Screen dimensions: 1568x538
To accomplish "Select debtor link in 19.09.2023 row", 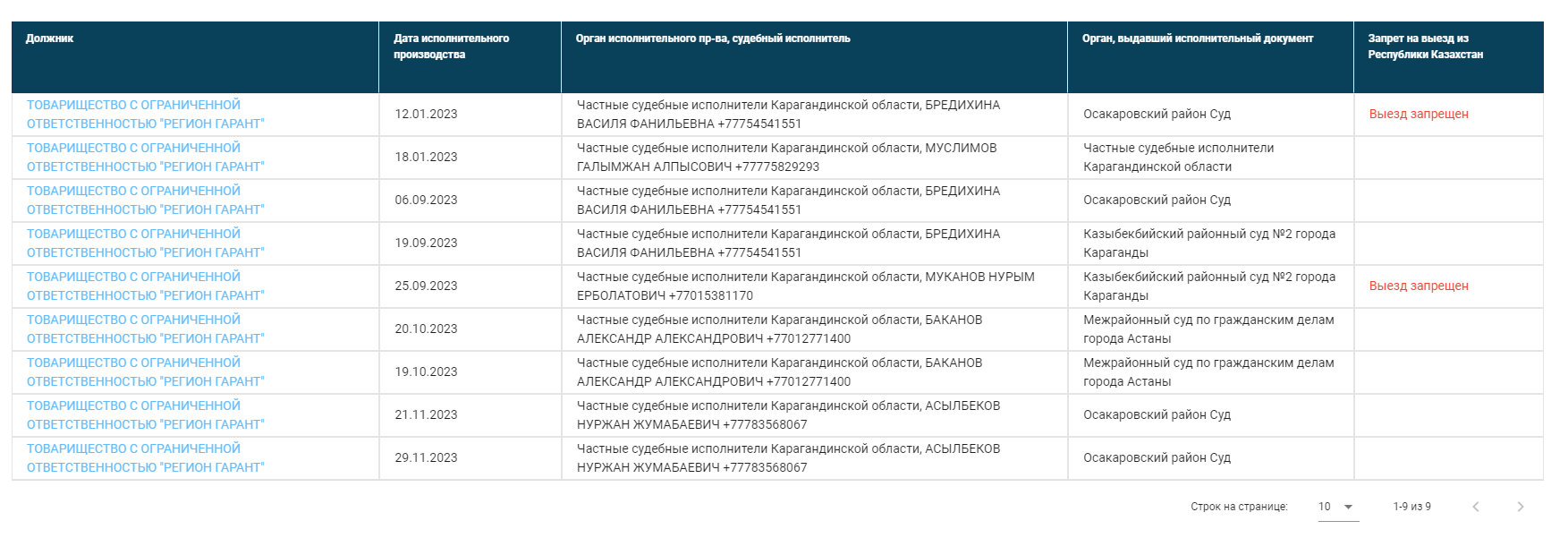I will 145,243.
